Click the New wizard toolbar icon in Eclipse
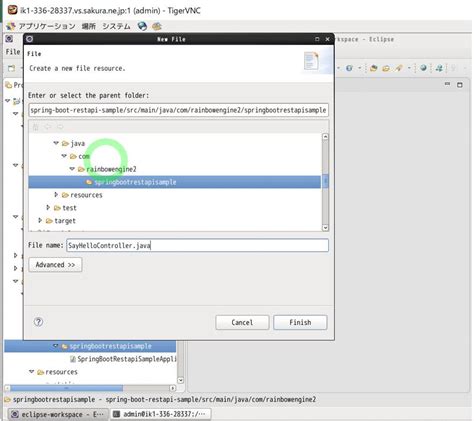The height and width of the screenshot is (421, 474). pos(12,68)
